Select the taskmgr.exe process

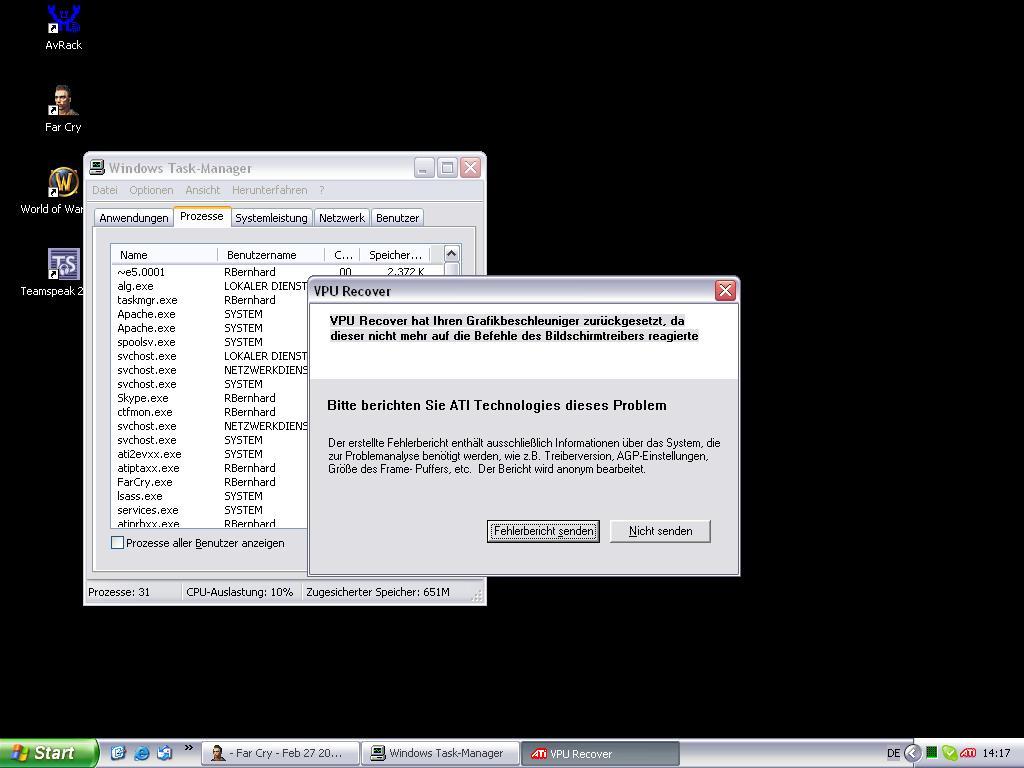tap(210, 300)
